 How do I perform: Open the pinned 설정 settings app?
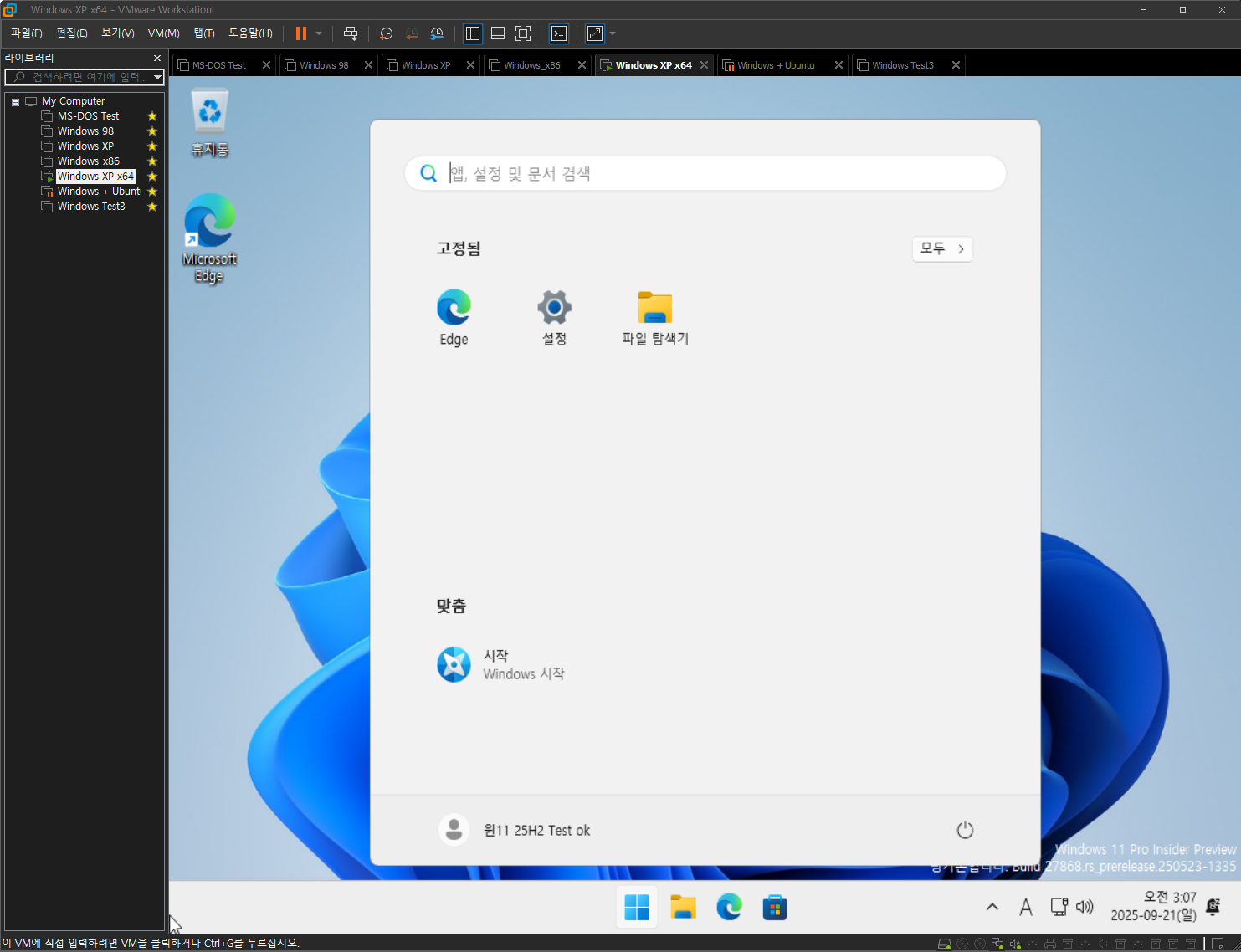click(554, 317)
